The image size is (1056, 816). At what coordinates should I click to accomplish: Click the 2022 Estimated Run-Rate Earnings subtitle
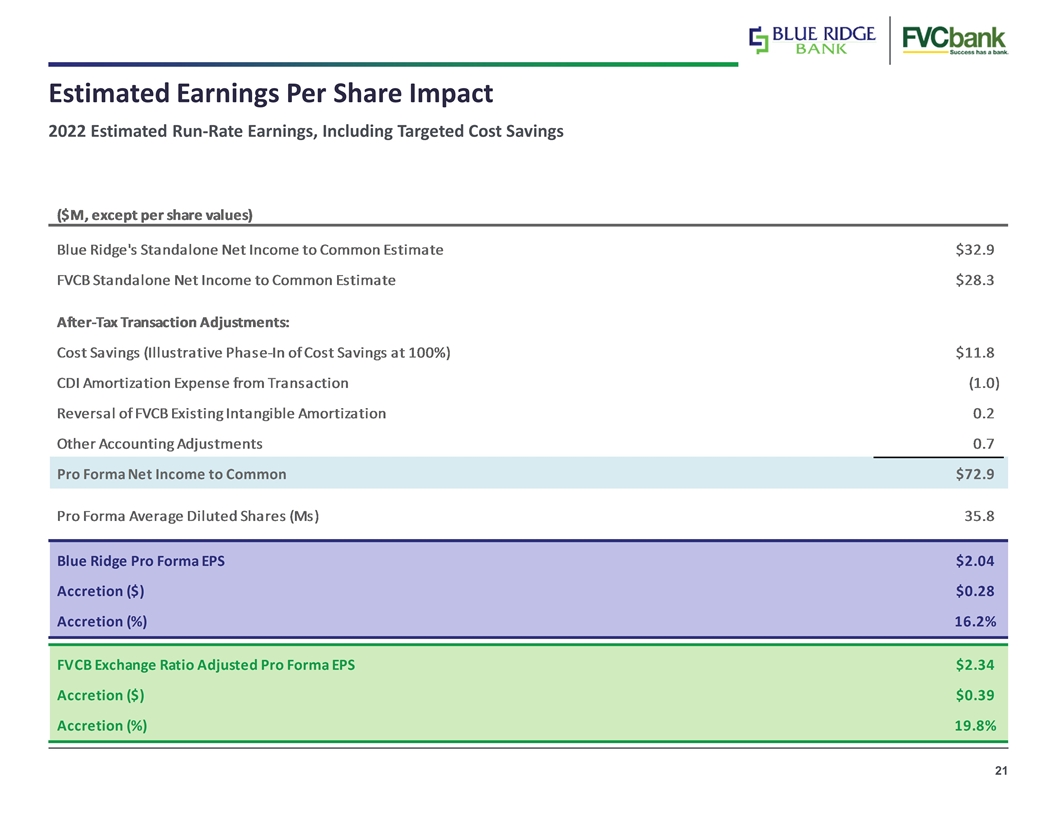pos(306,131)
